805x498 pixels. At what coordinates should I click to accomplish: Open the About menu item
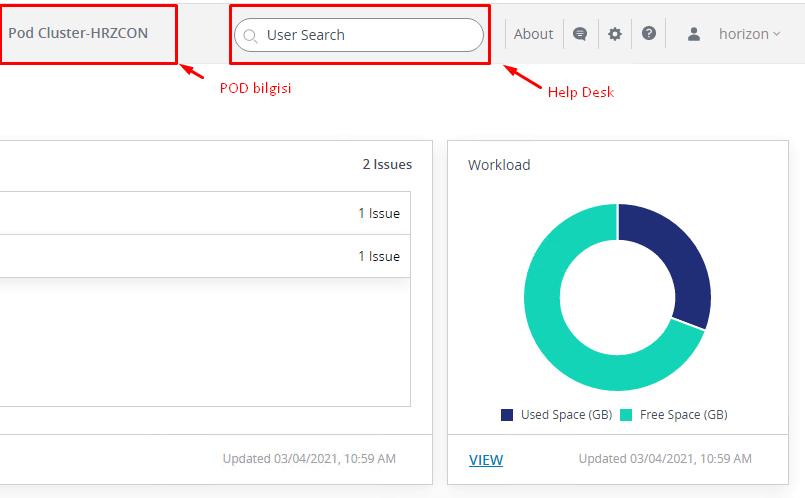click(533, 34)
